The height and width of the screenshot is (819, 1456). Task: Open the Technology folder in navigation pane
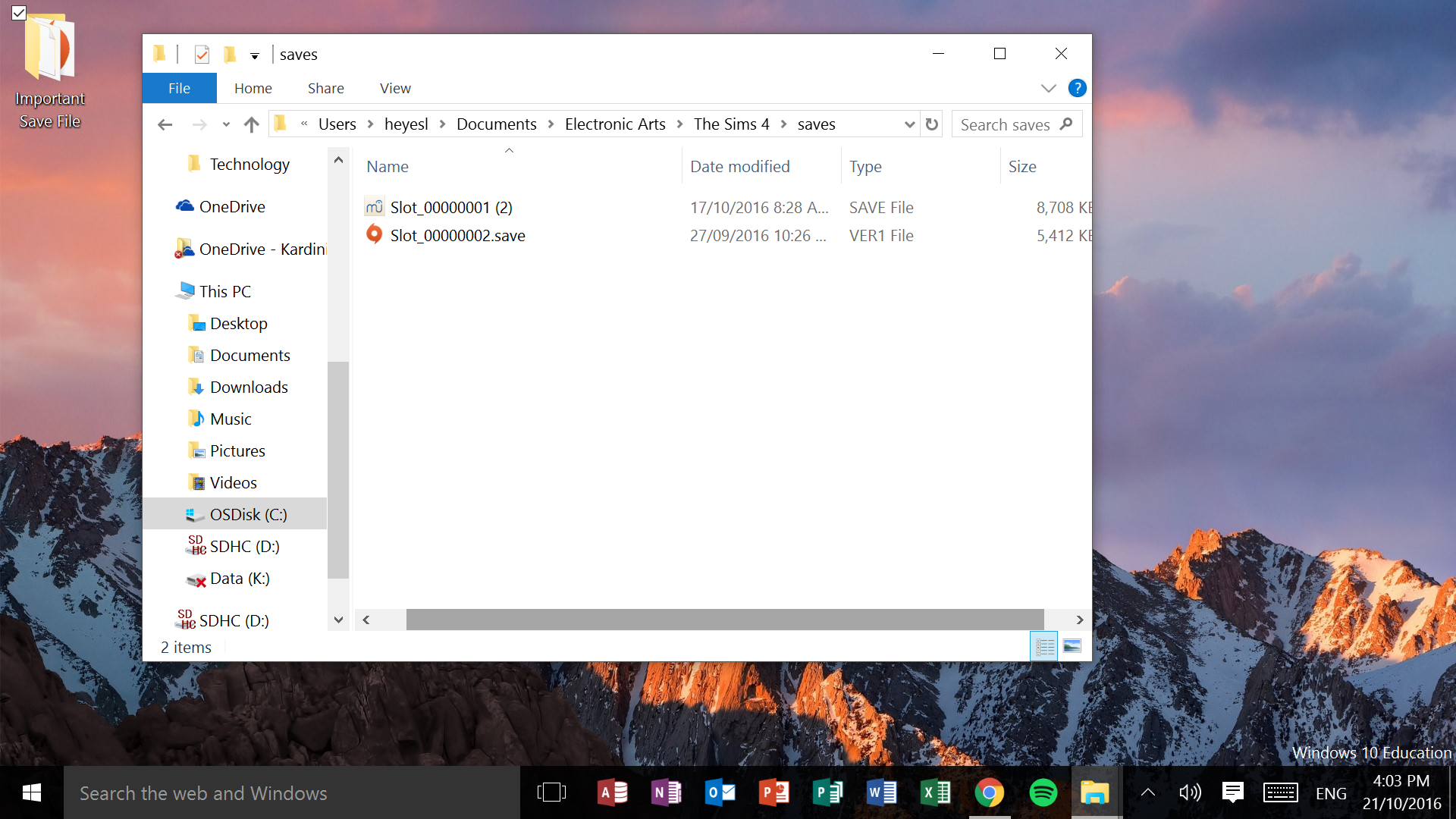tap(249, 164)
